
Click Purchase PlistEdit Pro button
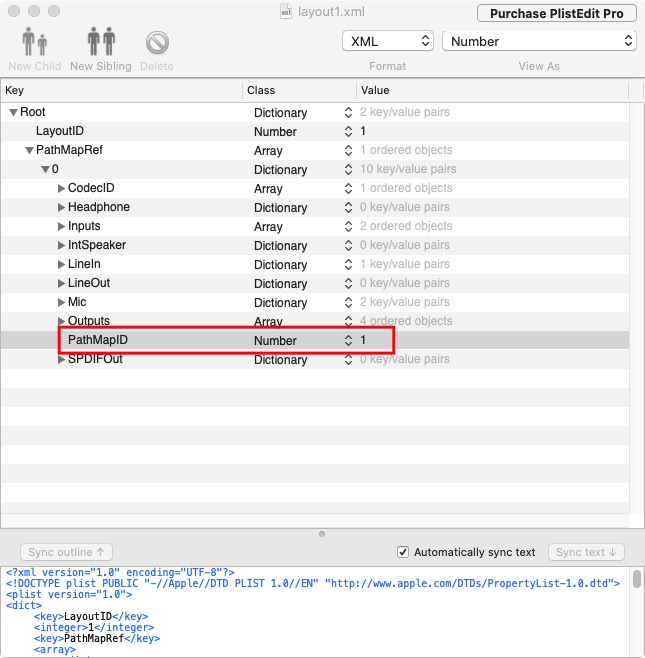pyautogui.click(x=556, y=13)
